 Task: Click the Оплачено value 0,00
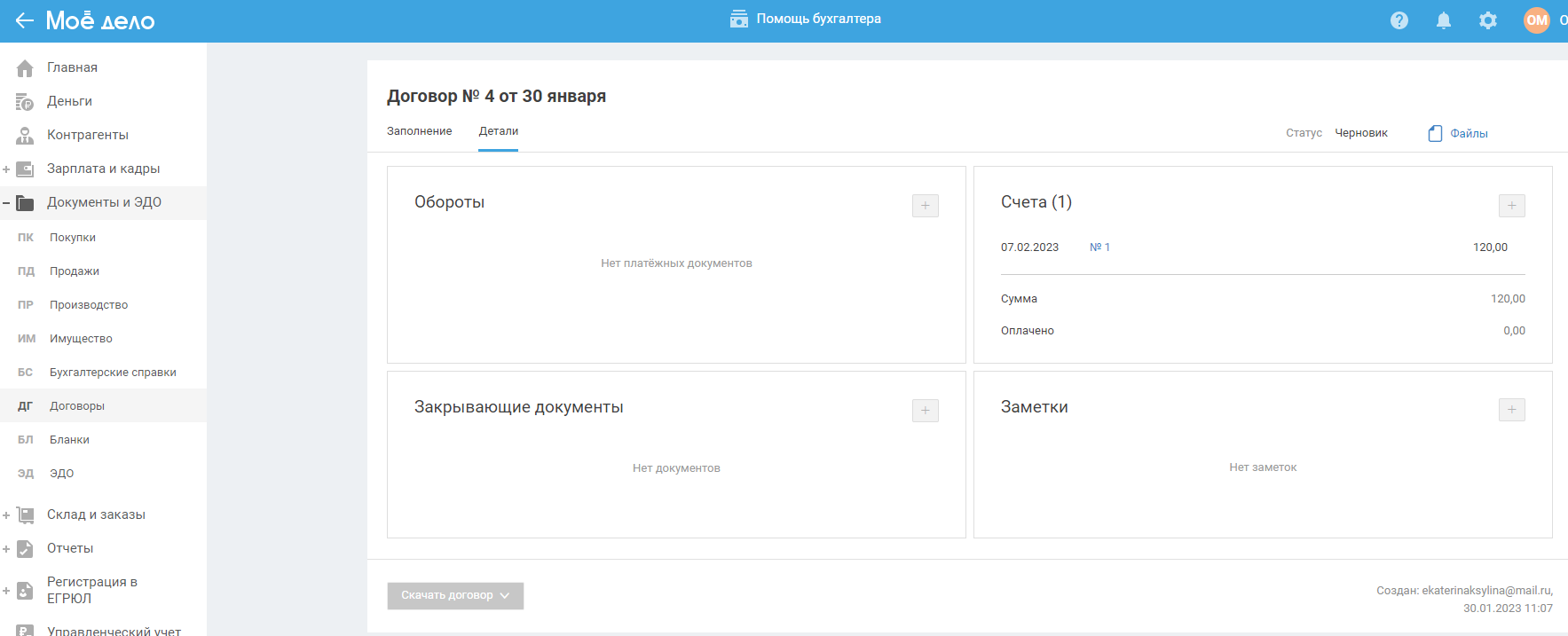1514,331
